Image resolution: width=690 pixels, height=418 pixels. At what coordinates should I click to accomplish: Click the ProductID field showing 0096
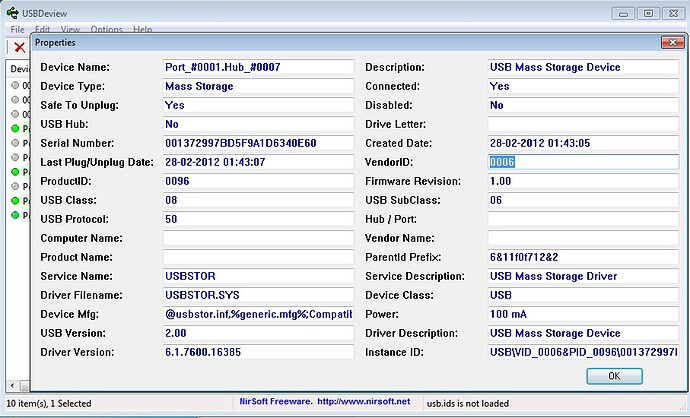click(x=258, y=181)
